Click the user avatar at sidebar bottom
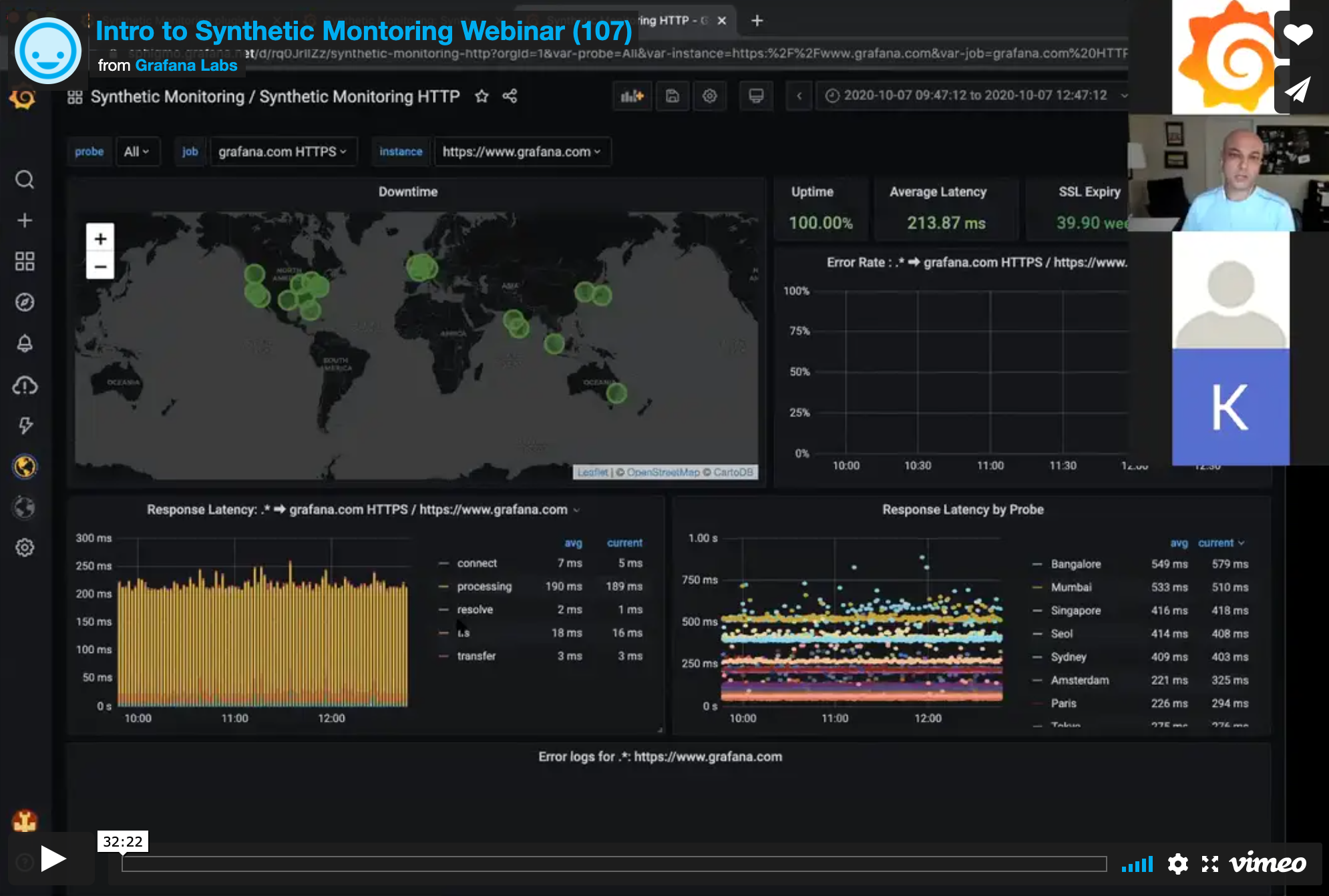This screenshot has height=896, width=1329. click(x=25, y=821)
